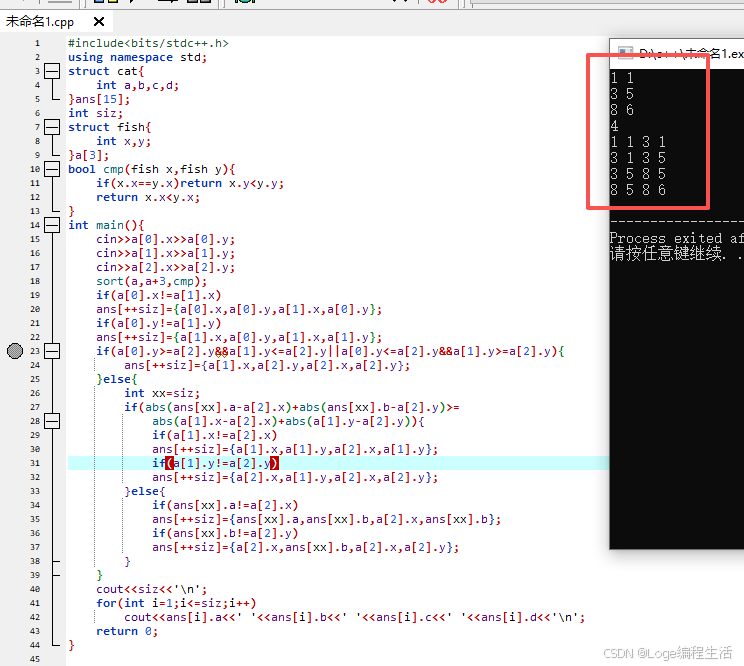Click console output line '3 5 8 5'
This screenshot has width=744, height=666.
(x=638, y=174)
